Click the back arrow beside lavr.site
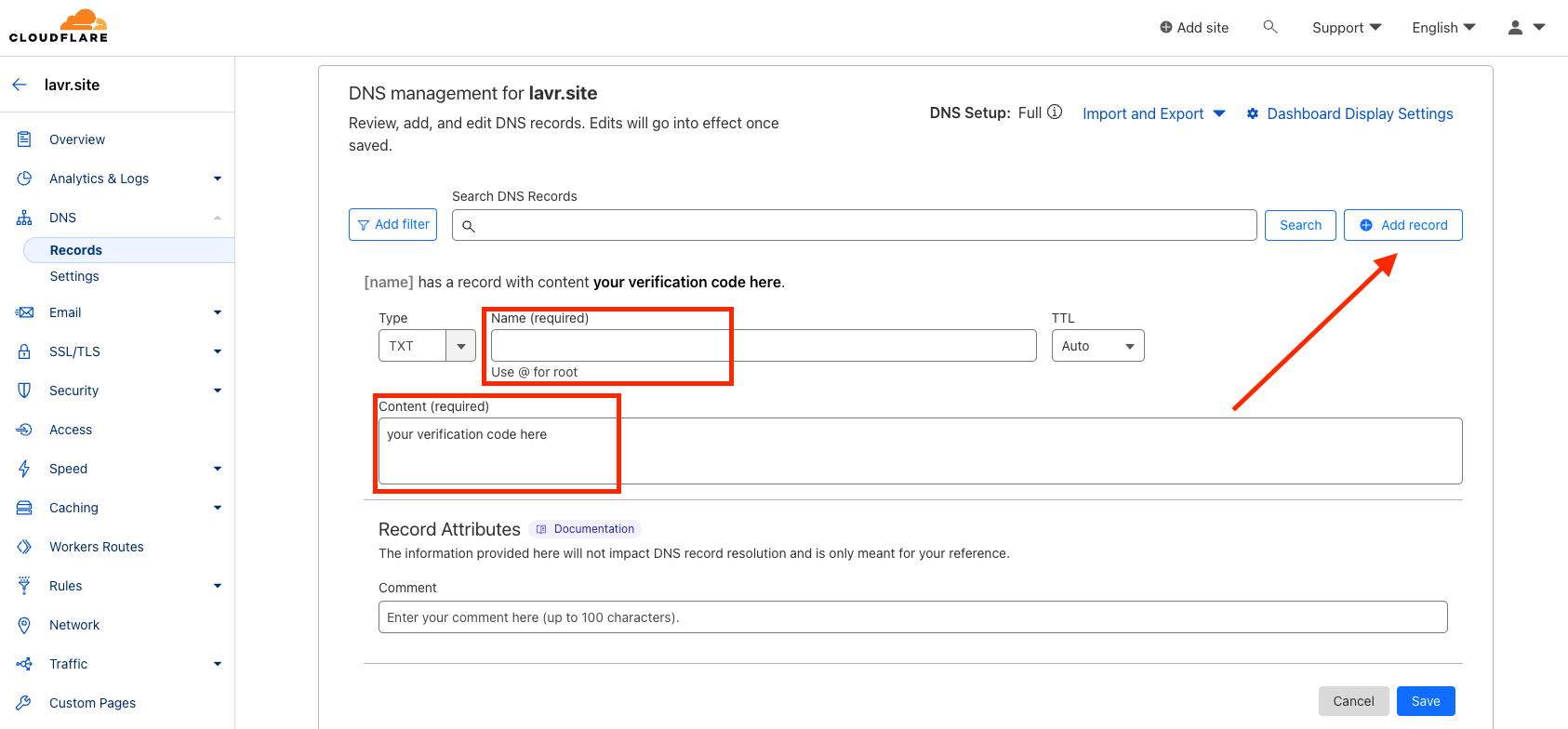Image resolution: width=1568 pixels, height=729 pixels. tap(20, 85)
